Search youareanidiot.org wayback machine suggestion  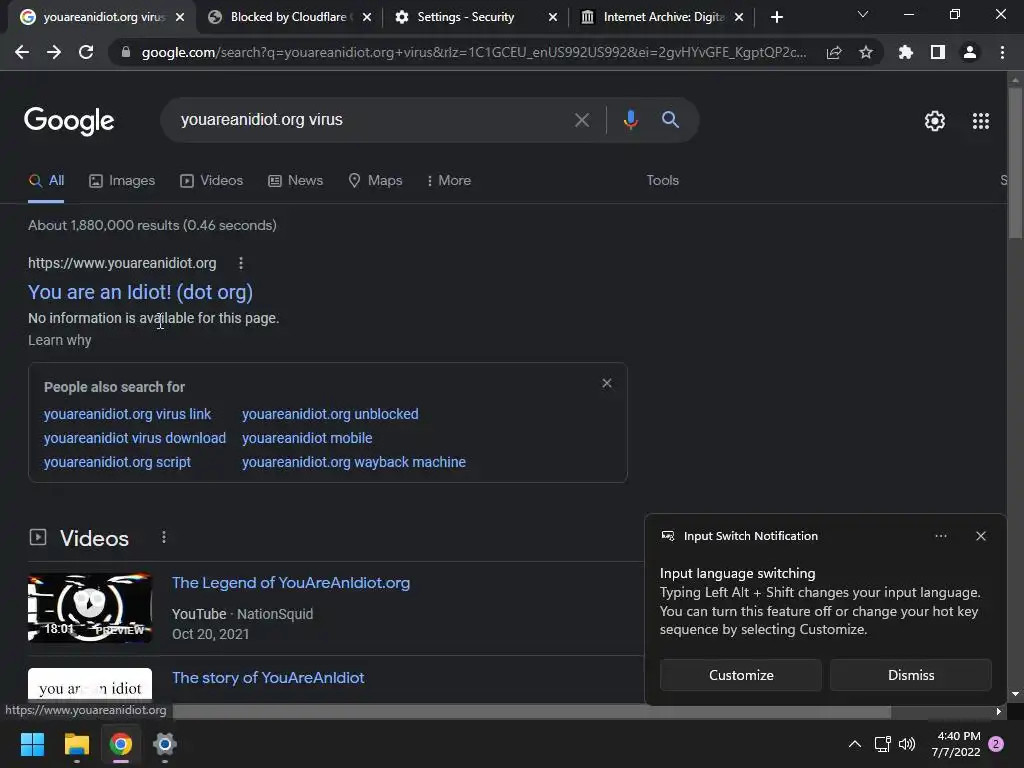coord(353,462)
